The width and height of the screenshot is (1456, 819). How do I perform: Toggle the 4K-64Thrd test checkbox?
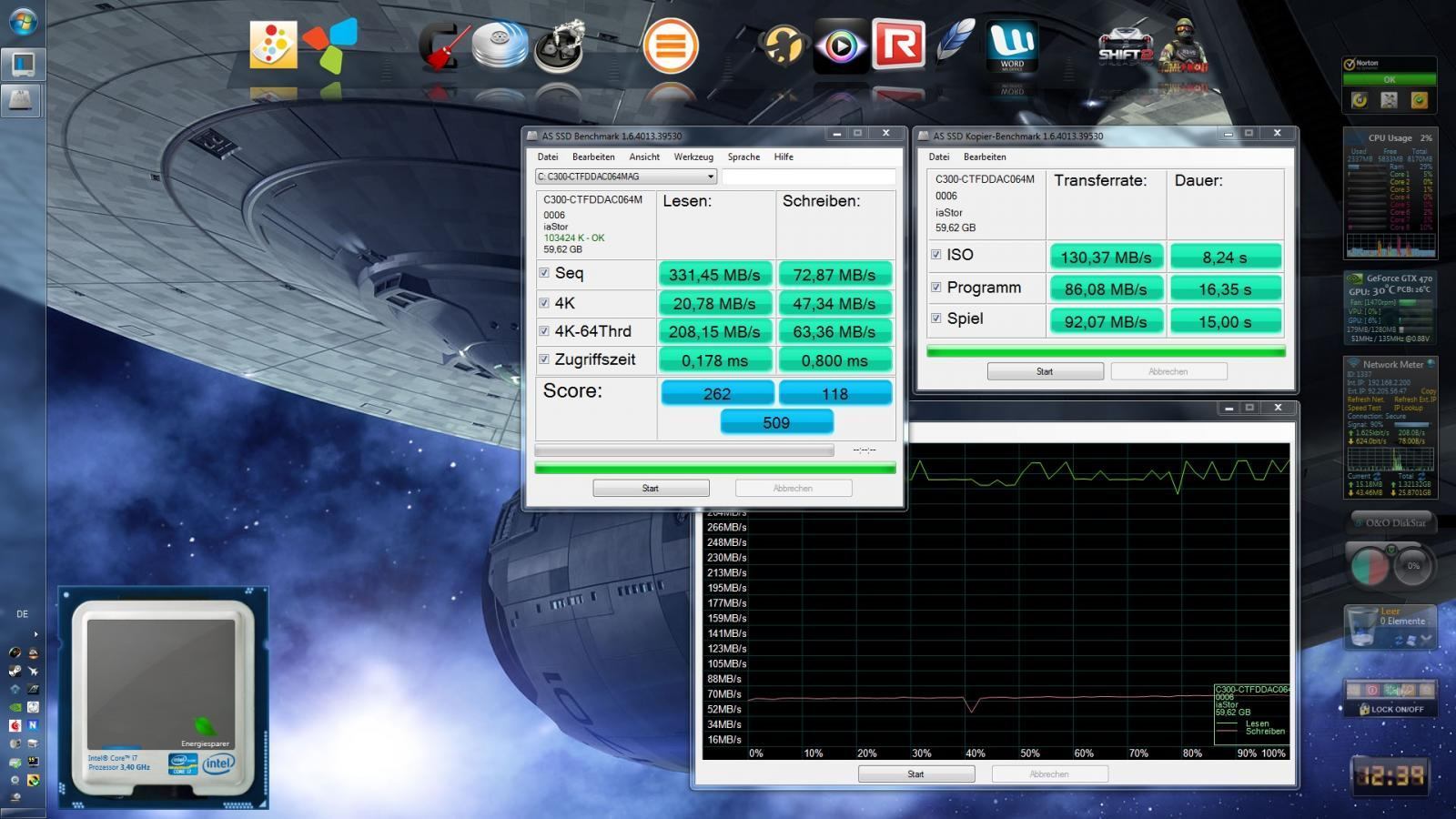[x=544, y=331]
